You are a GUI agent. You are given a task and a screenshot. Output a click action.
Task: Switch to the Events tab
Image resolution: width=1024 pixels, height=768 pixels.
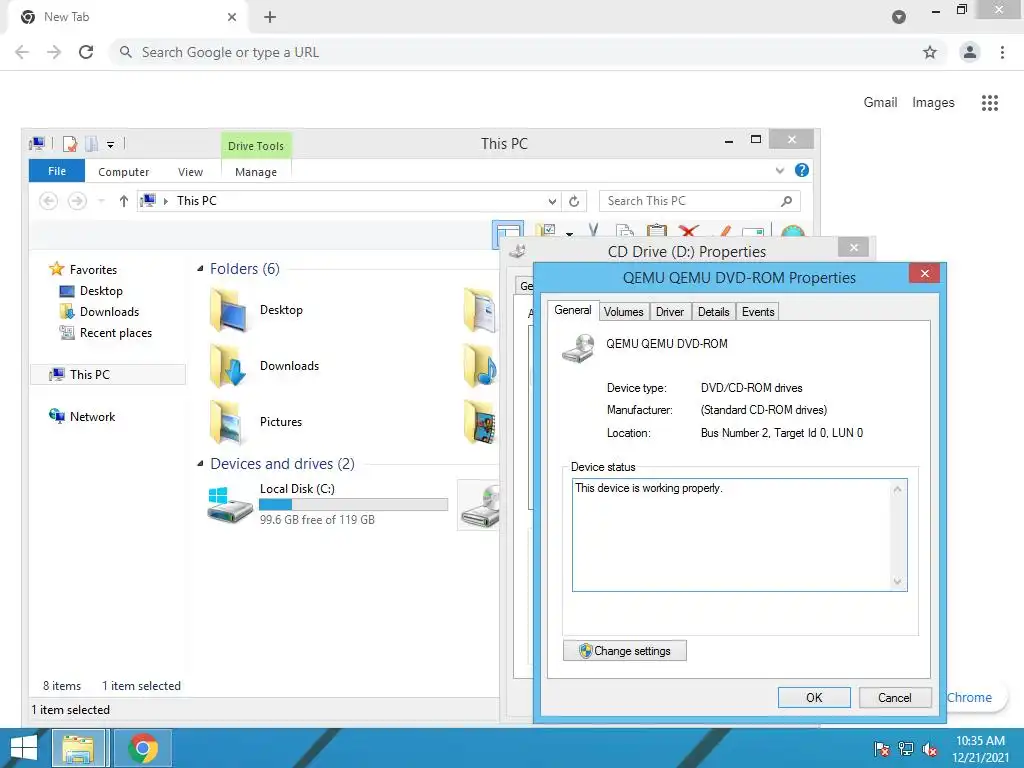(x=758, y=312)
